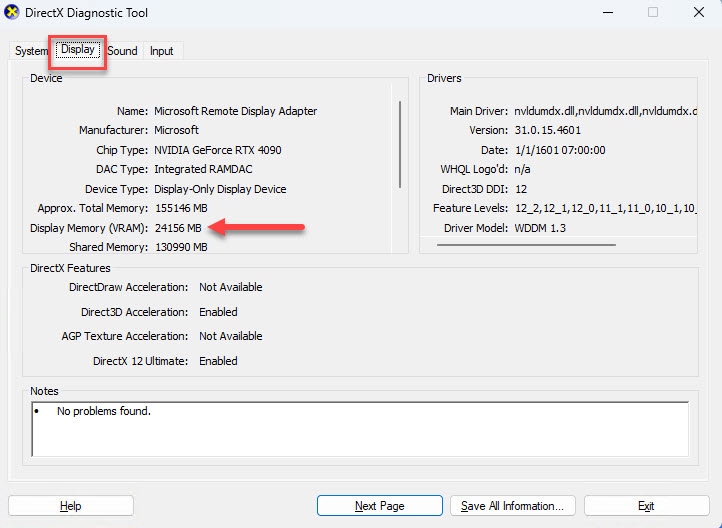Click the DirectX icon in the title bar
The image size is (722, 528).
pos(14,13)
